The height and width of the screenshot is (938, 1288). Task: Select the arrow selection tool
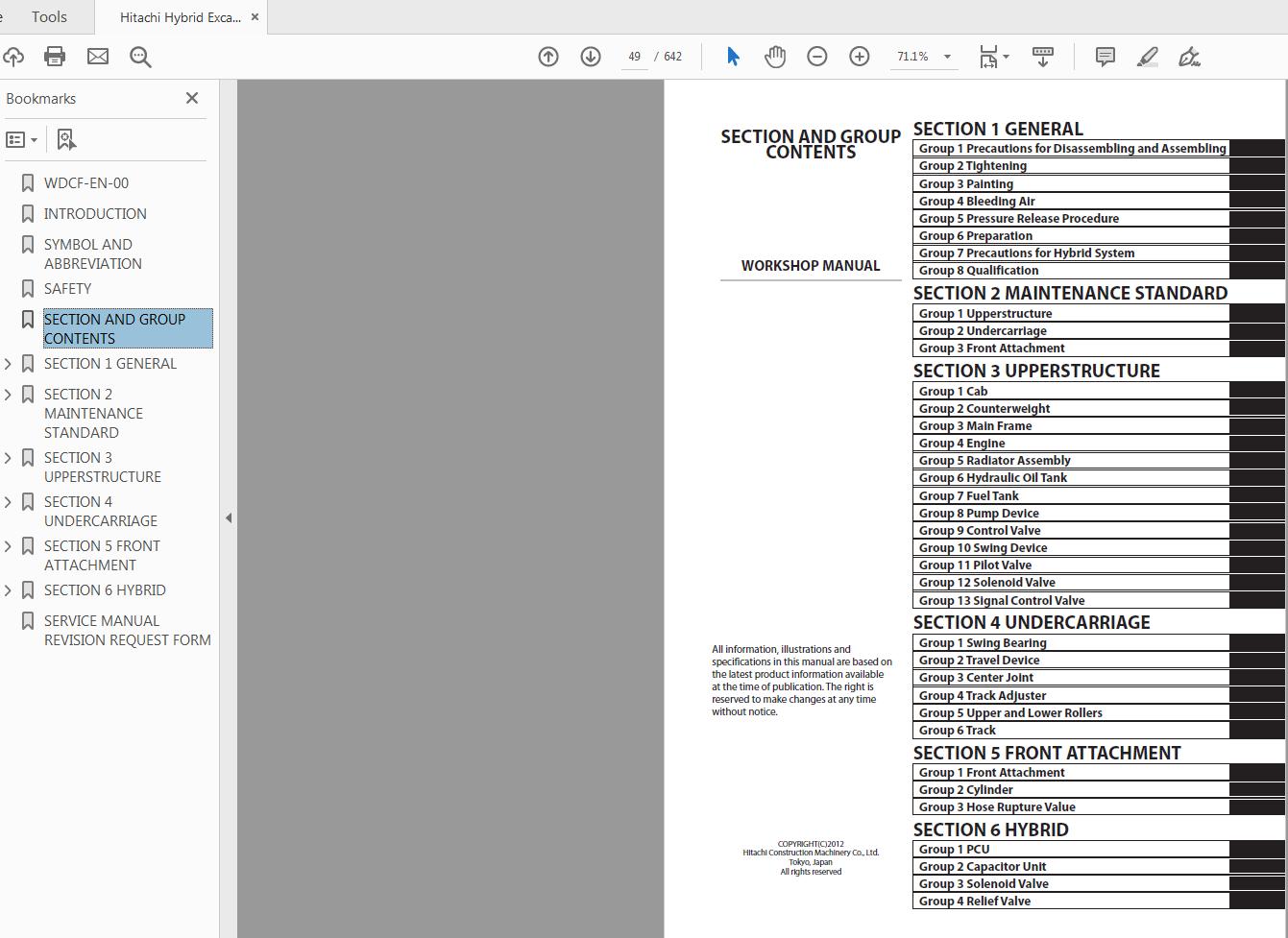(x=733, y=57)
